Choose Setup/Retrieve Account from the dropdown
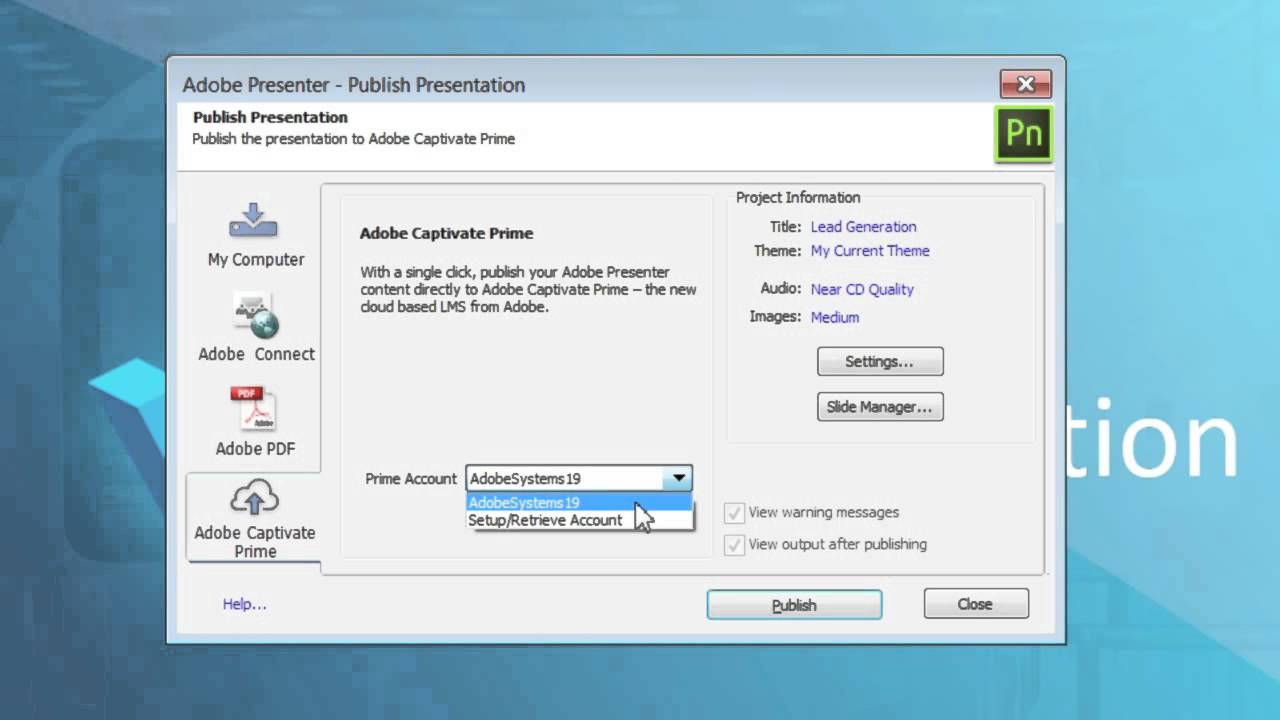This screenshot has height=720, width=1280. tap(545, 520)
